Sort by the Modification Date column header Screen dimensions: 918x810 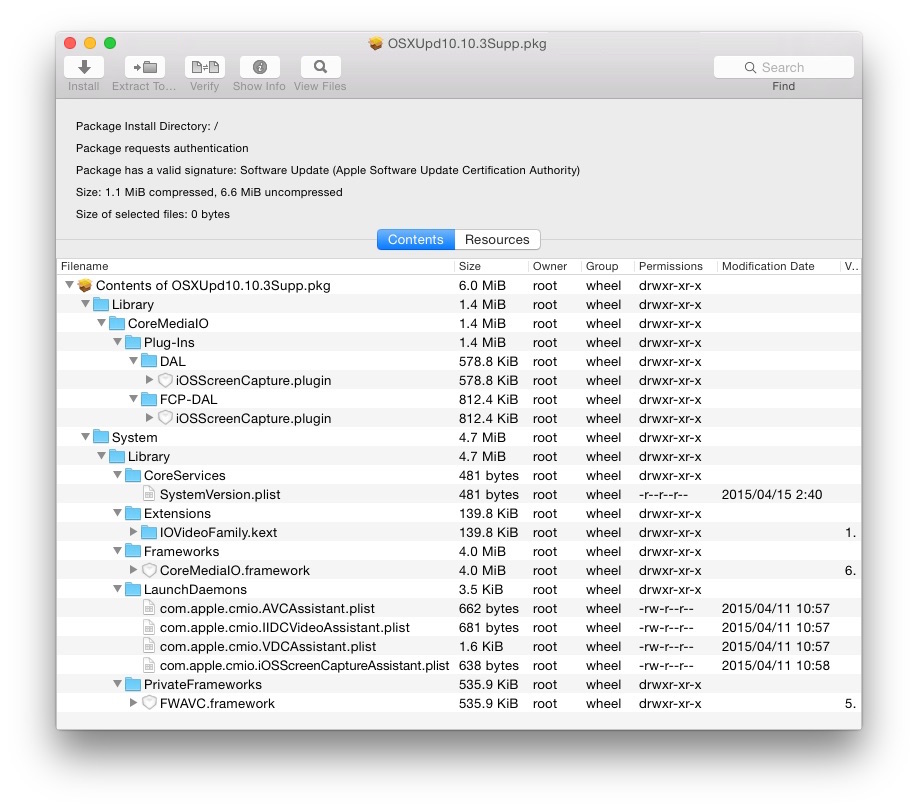[779, 266]
